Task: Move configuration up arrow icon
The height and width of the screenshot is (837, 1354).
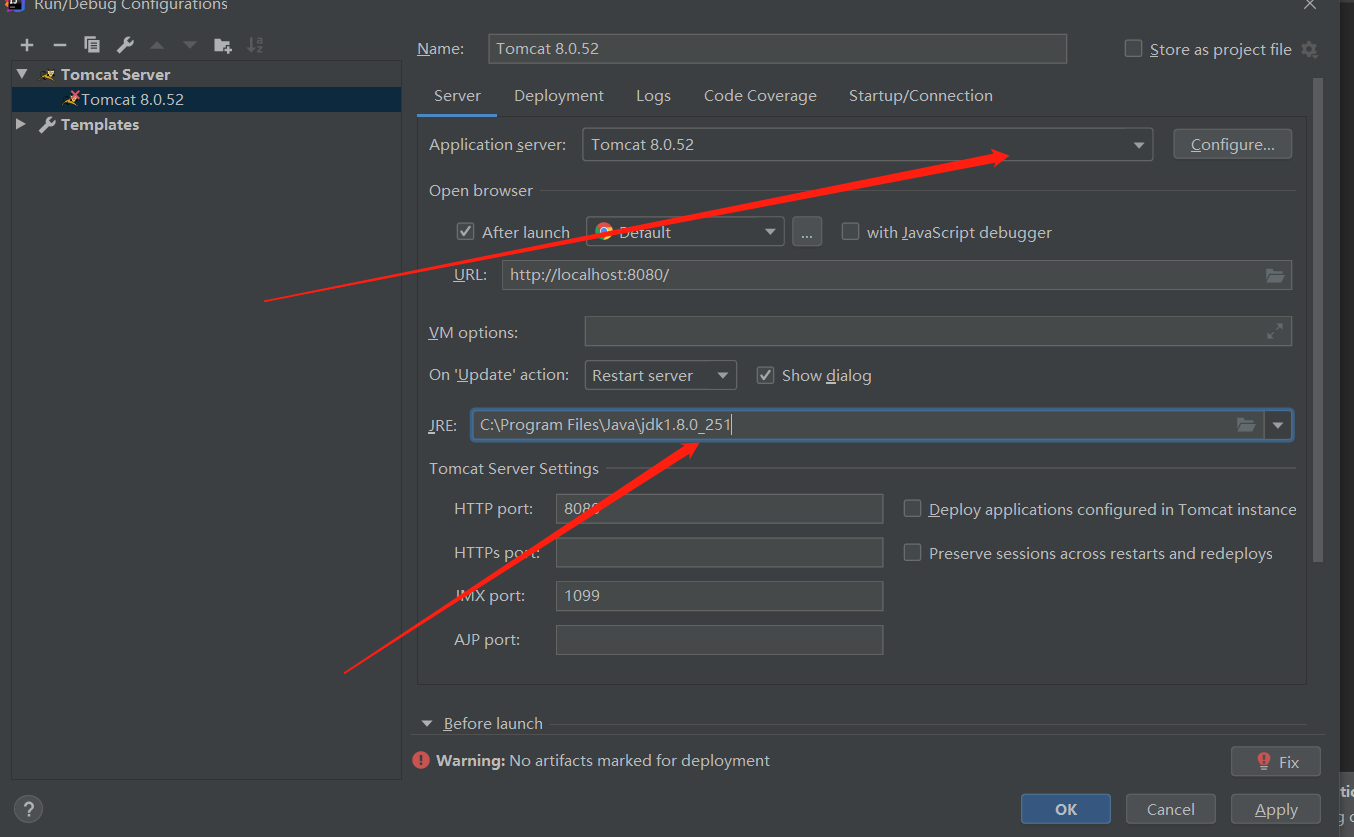Action: [x=157, y=45]
